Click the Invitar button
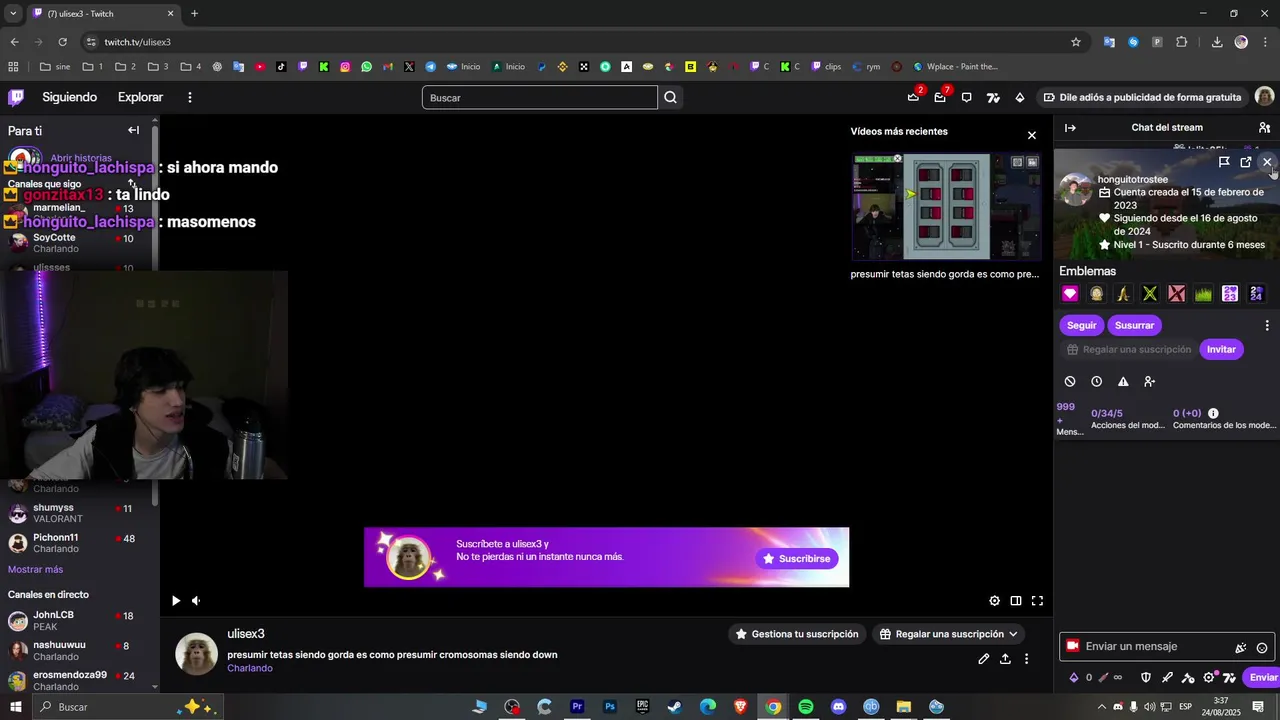1280x720 pixels. pyautogui.click(x=1221, y=349)
